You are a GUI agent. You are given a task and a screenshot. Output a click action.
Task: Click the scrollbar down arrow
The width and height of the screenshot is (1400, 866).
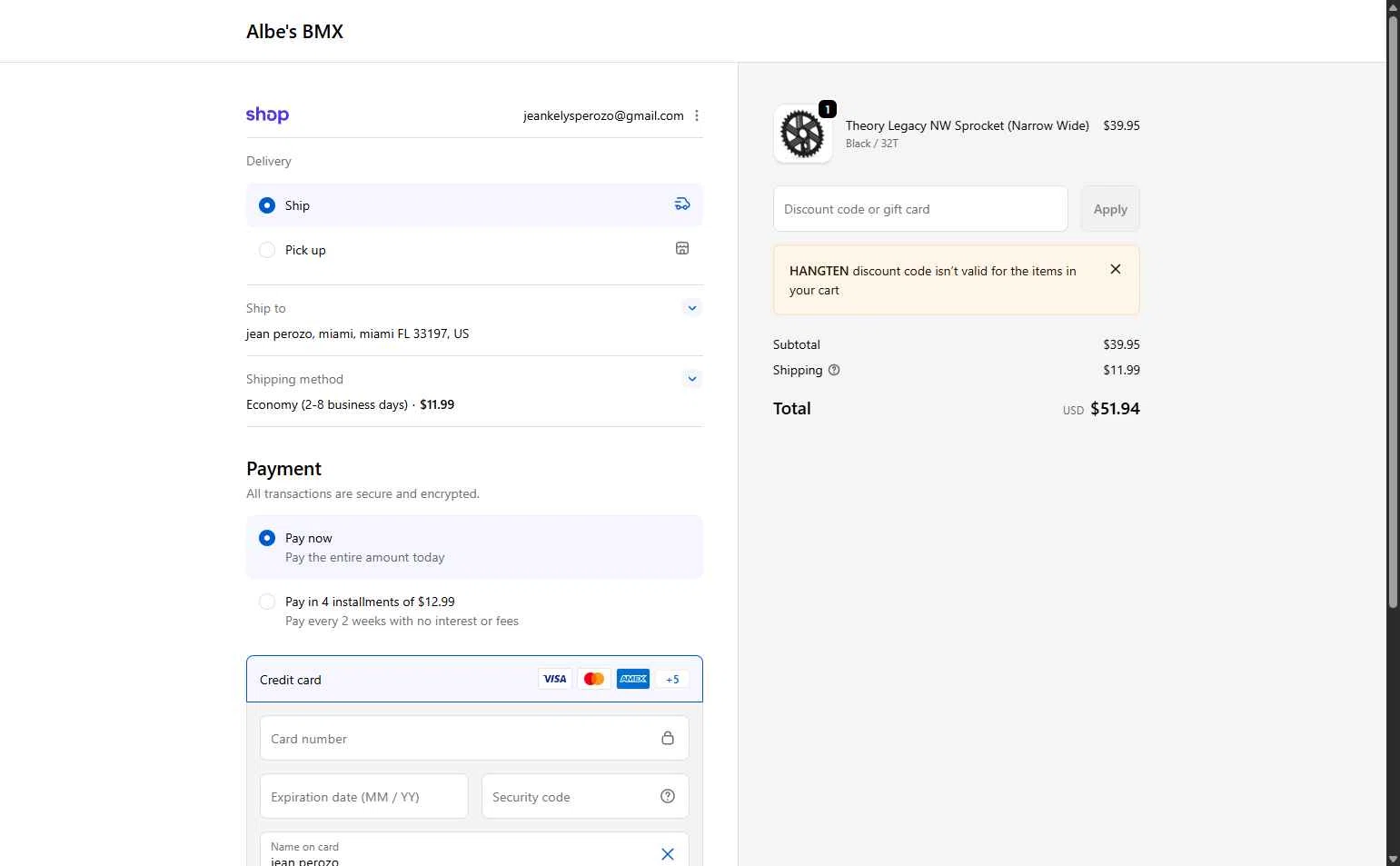coord(1393,859)
